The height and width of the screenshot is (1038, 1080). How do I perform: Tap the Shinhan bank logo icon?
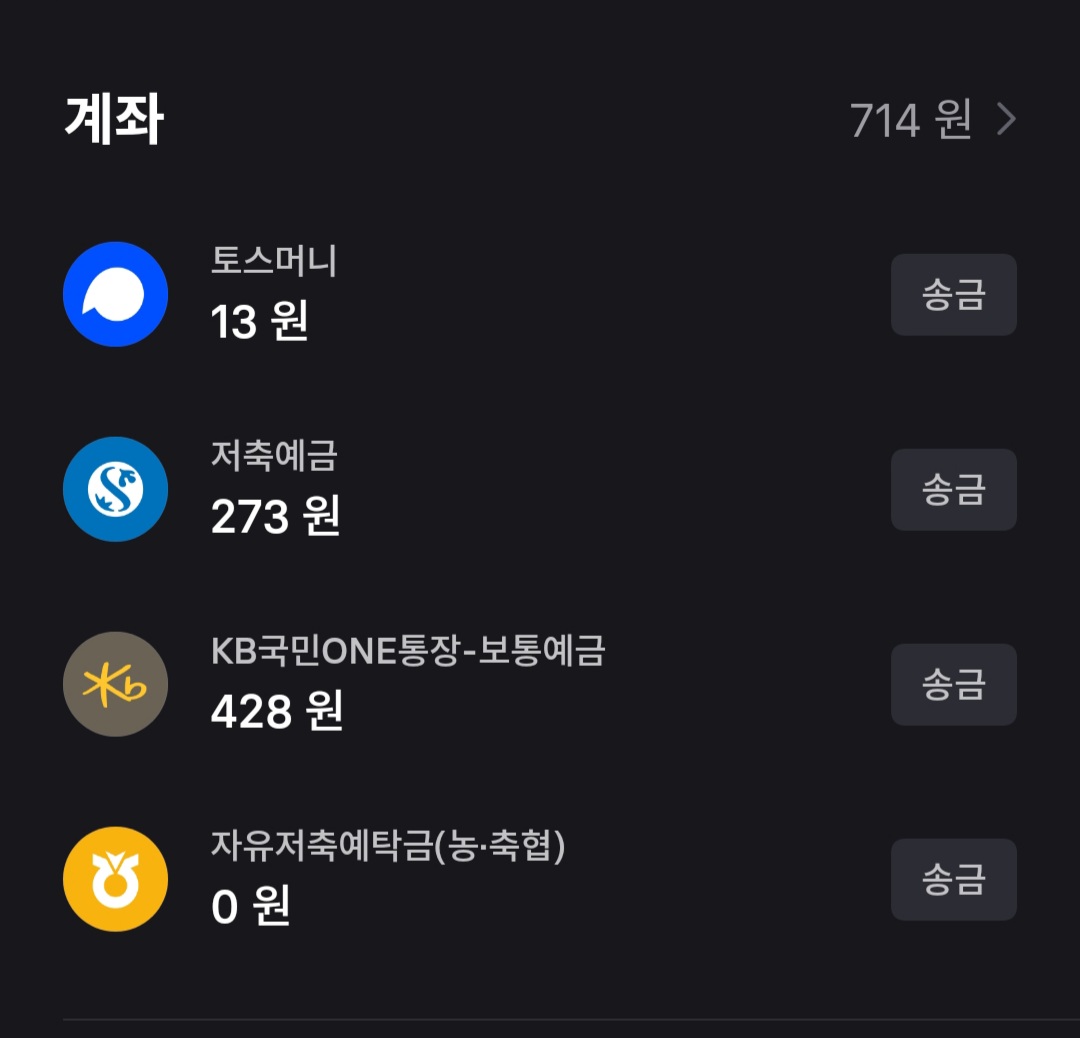click(115, 489)
